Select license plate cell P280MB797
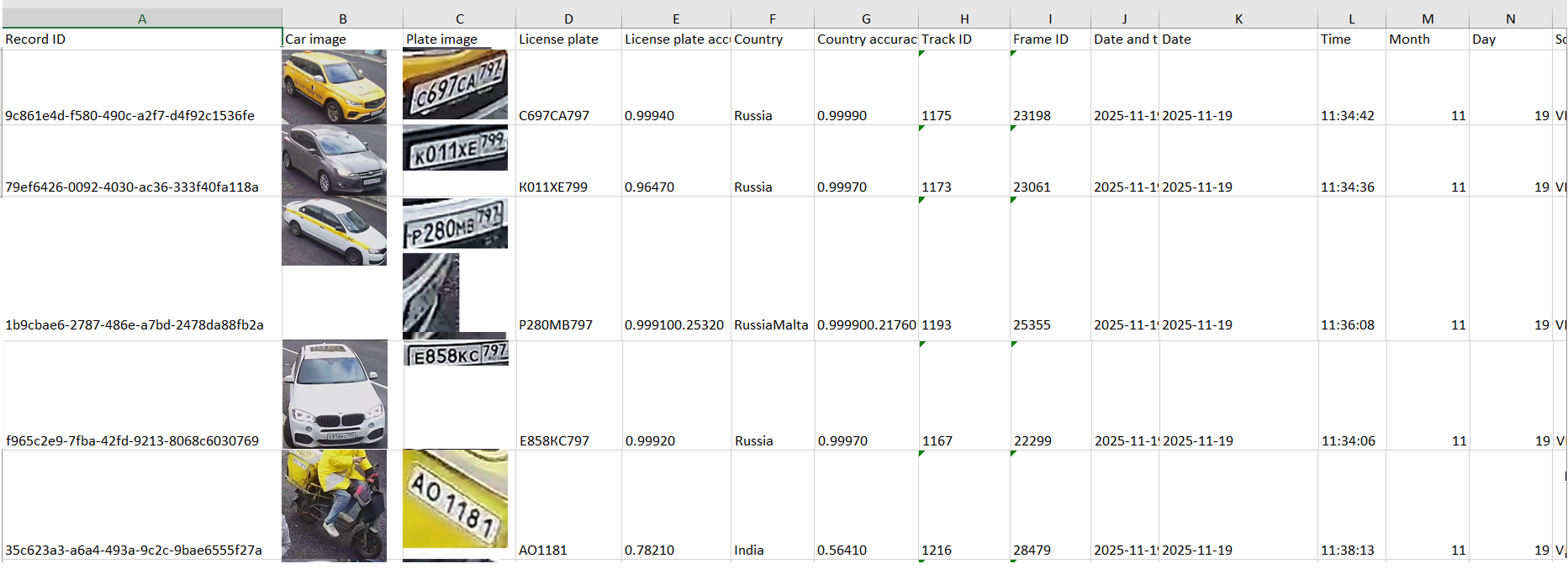 (569, 268)
